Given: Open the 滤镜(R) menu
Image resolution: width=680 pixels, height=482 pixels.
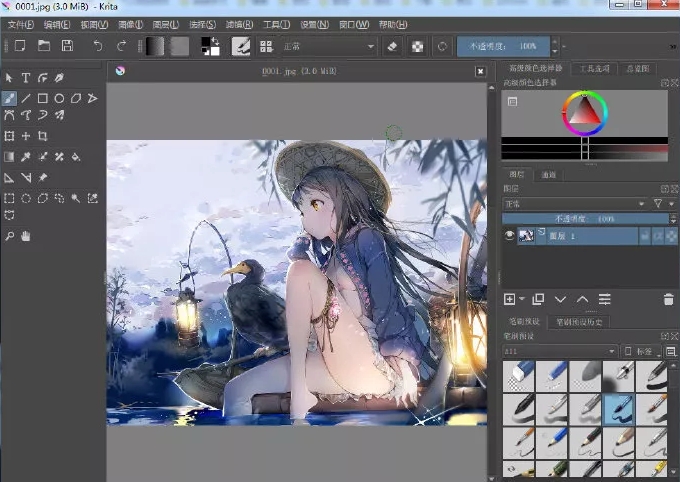Looking at the screenshot, I should (240, 23).
